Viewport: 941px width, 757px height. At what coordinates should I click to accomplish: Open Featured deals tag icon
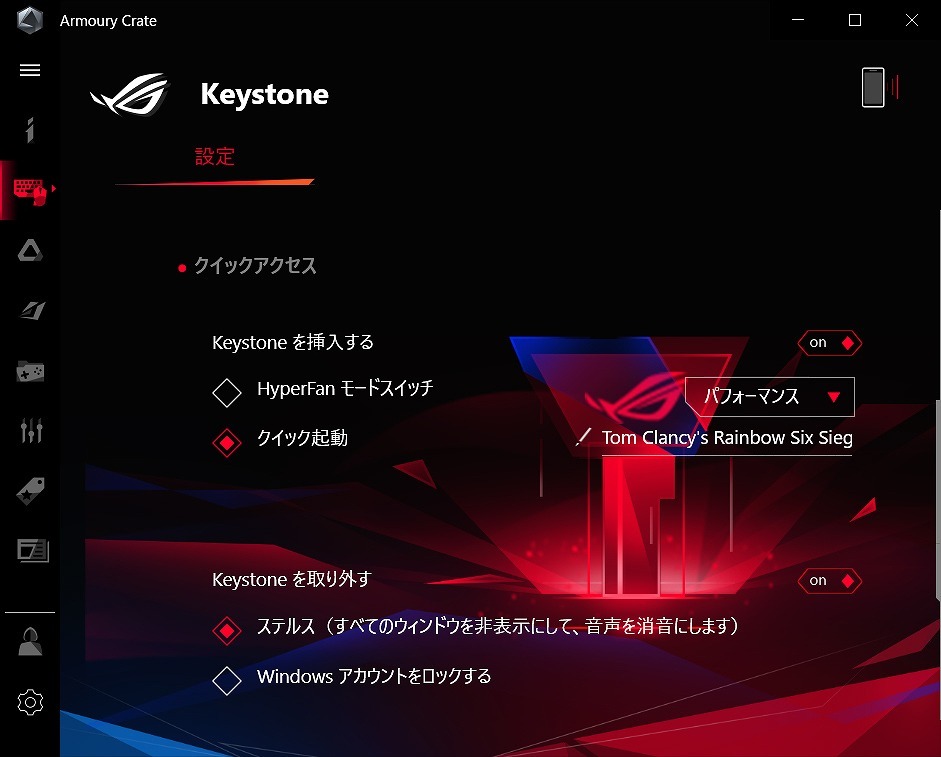(30, 491)
